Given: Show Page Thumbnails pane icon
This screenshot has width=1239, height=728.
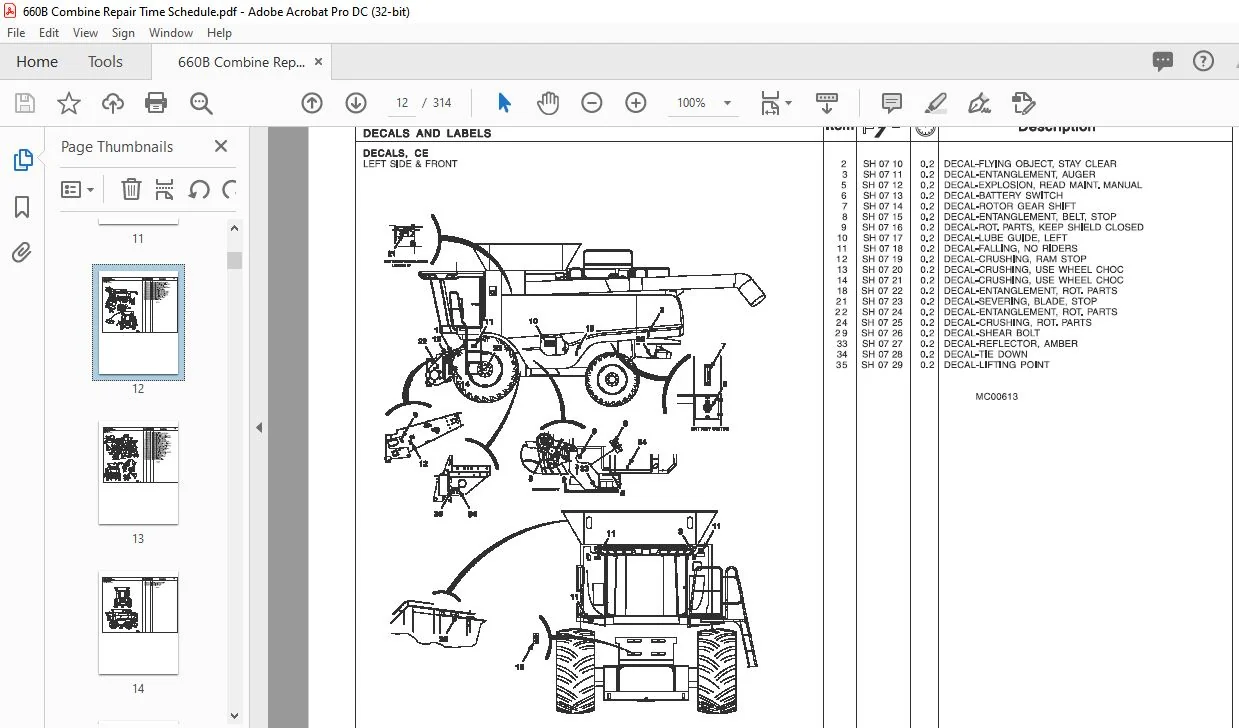Looking at the screenshot, I should point(22,160).
